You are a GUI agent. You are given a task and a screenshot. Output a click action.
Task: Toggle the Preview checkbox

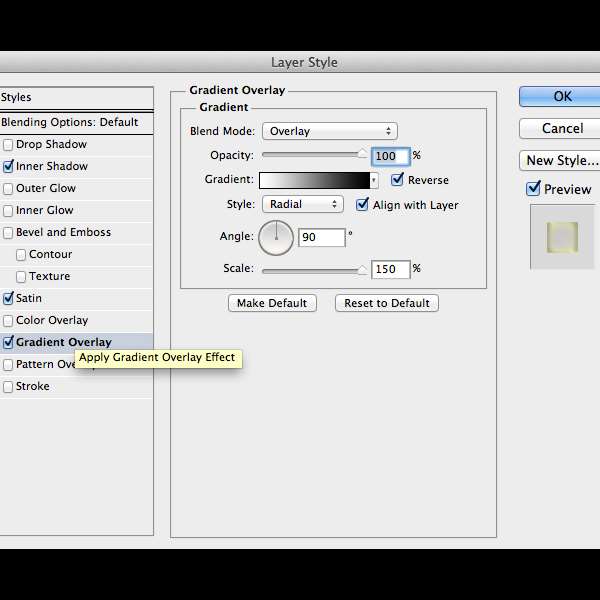(x=533, y=189)
